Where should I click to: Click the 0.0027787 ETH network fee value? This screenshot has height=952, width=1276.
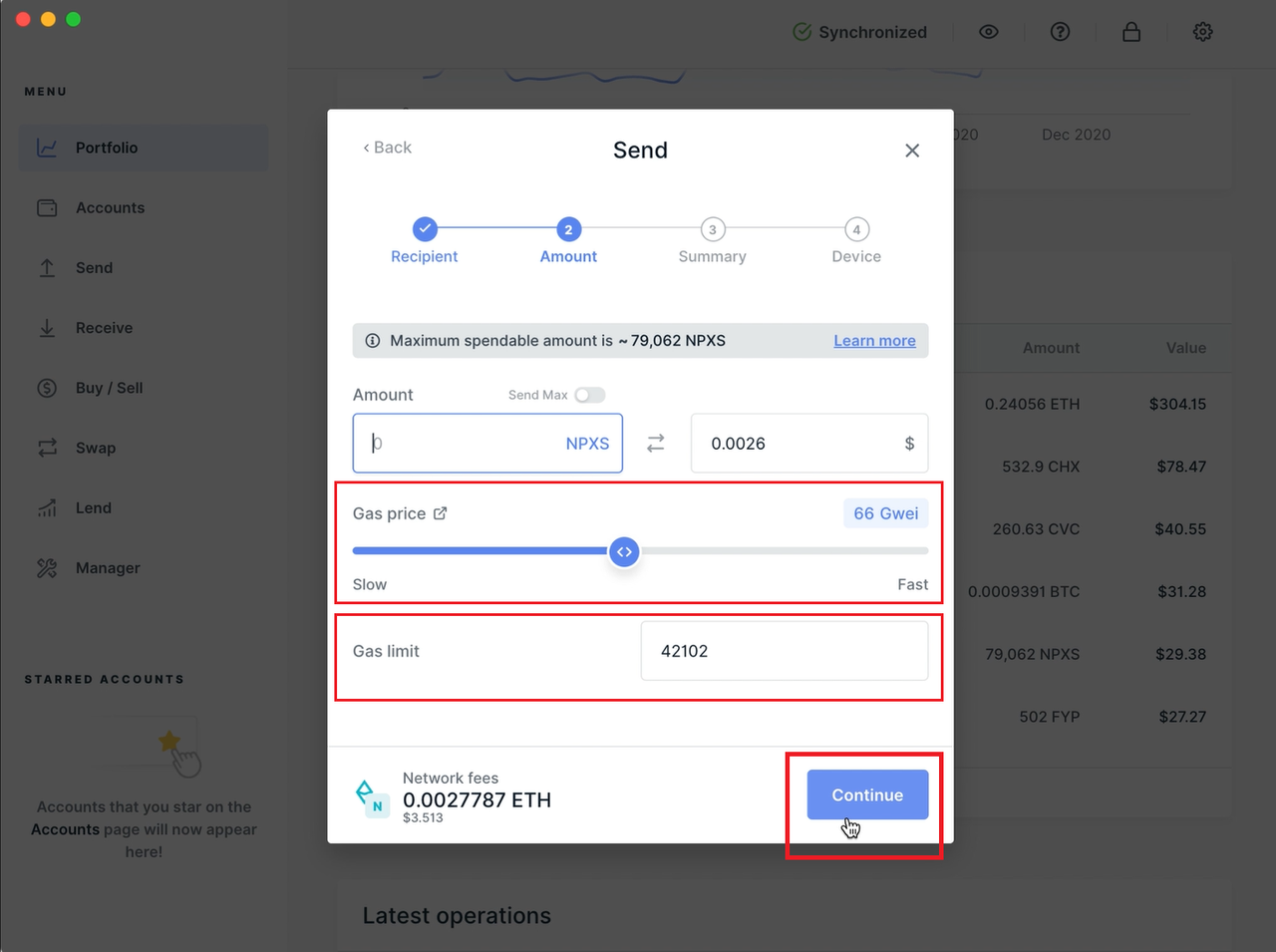pos(477,799)
